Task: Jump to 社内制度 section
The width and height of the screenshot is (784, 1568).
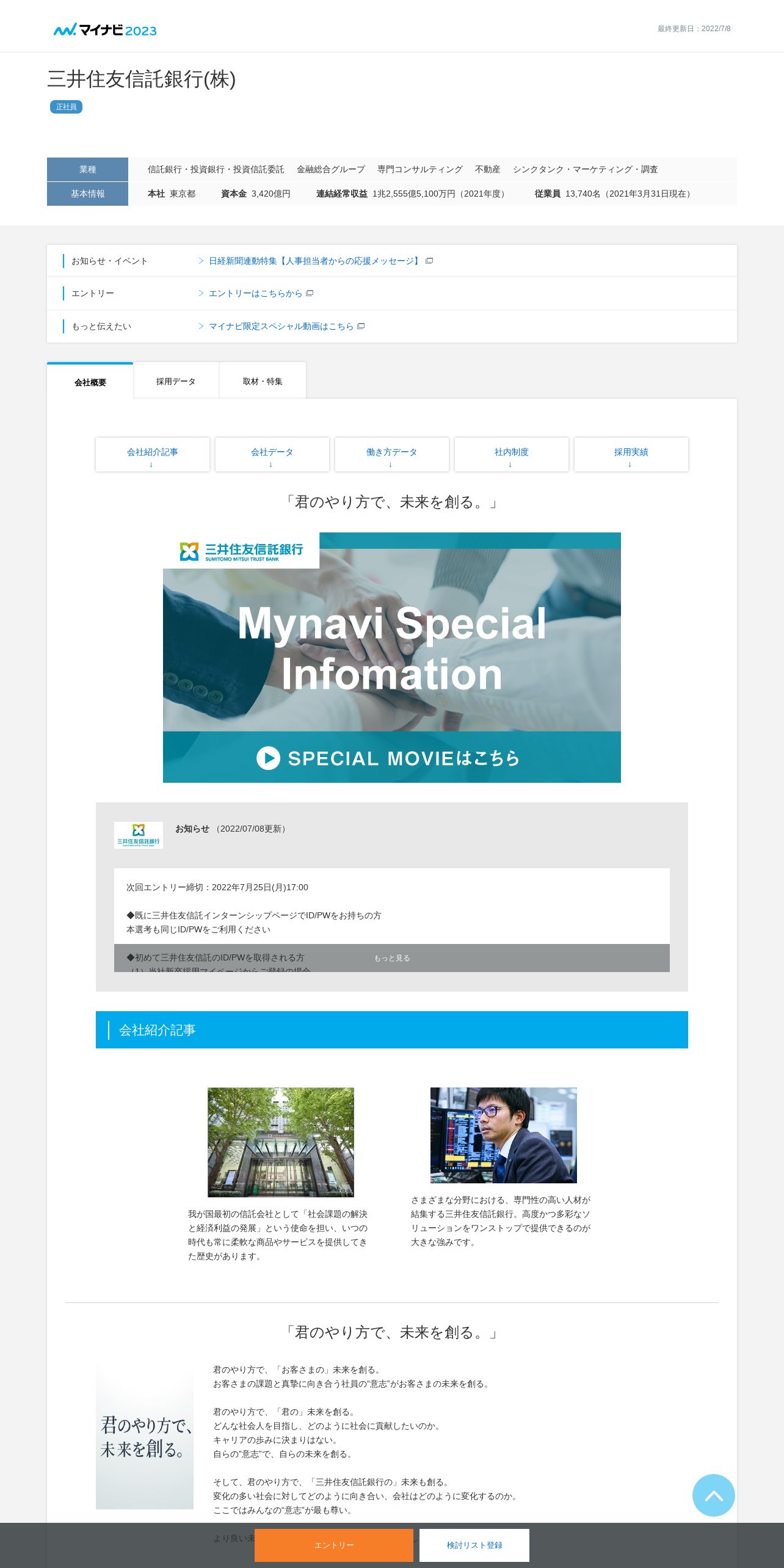Action: pyautogui.click(x=512, y=454)
